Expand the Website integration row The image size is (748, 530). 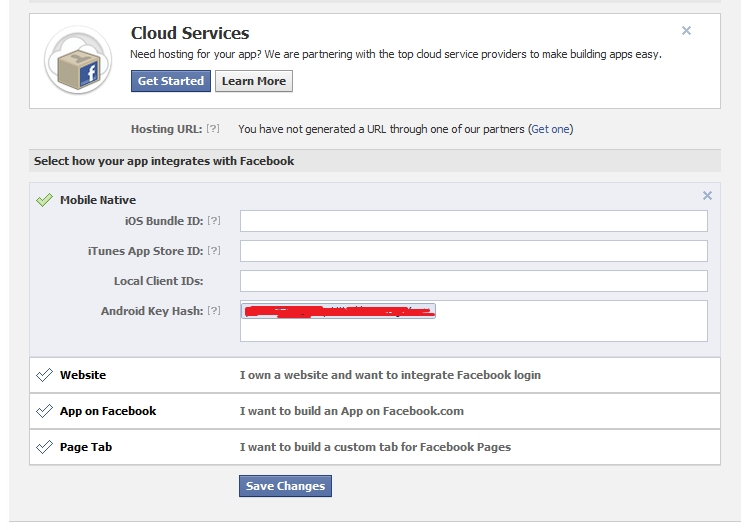tap(390, 375)
